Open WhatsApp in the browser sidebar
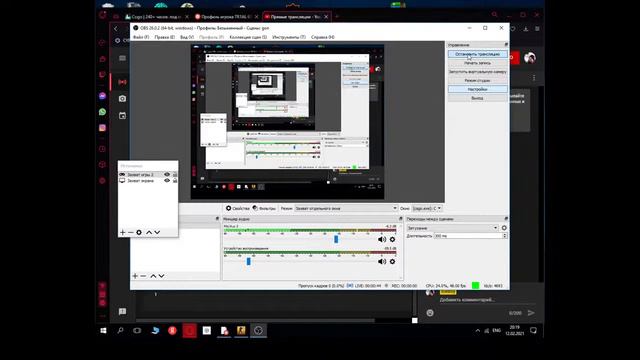The width and height of the screenshot is (640, 360). tap(102, 111)
